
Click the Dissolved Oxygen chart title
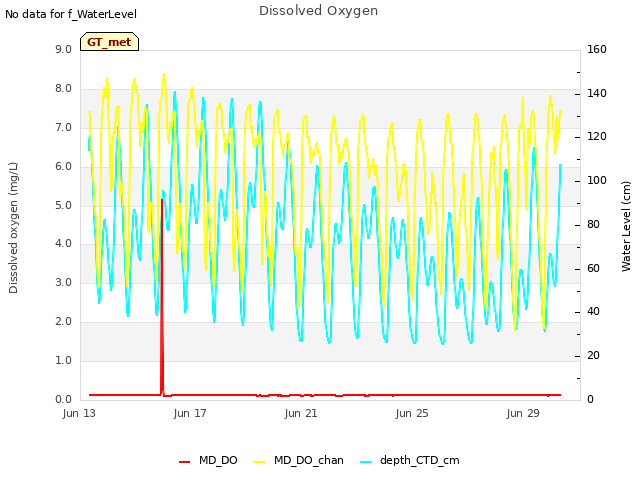[x=318, y=11]
